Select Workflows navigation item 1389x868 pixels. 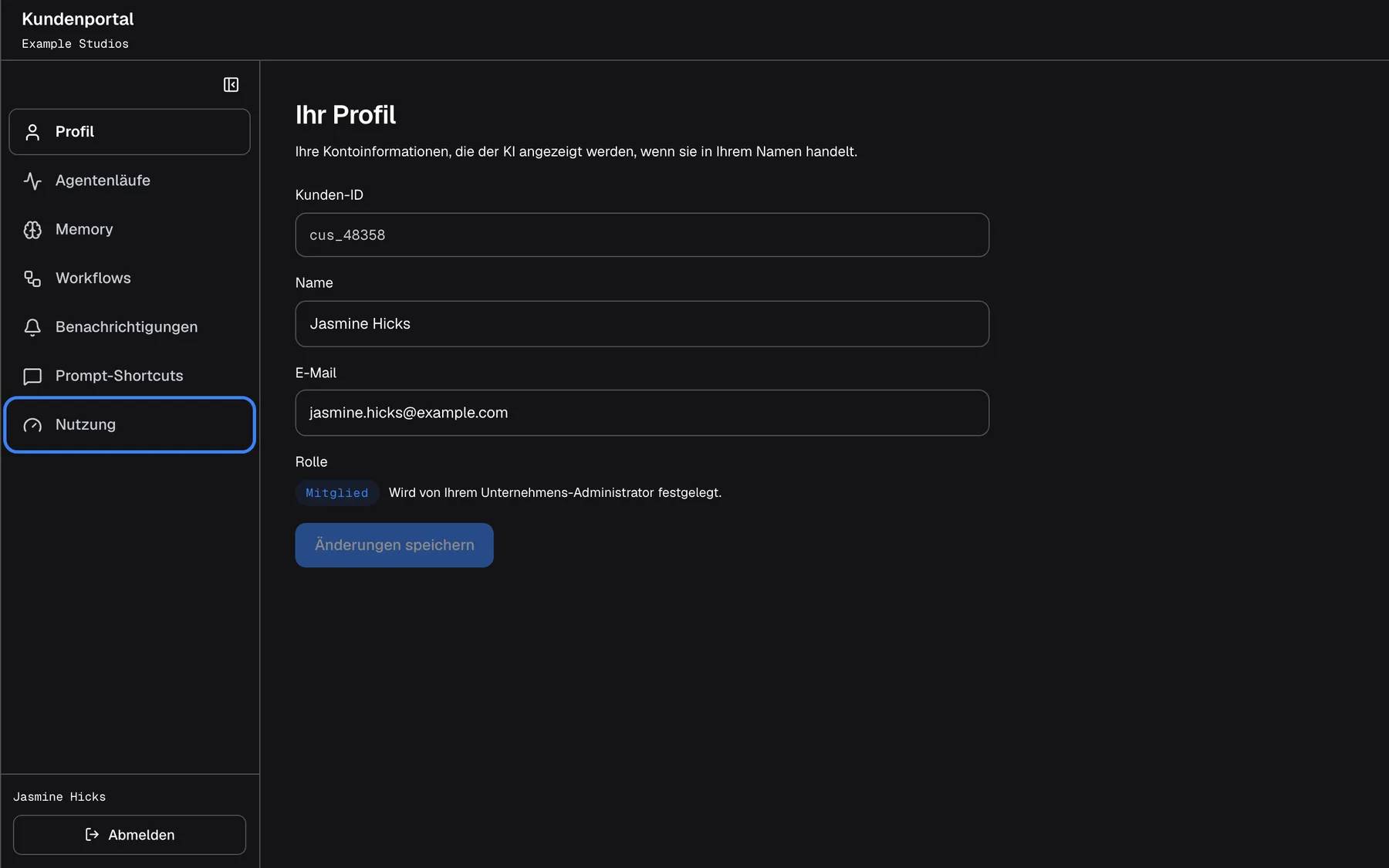click(130, 279)
